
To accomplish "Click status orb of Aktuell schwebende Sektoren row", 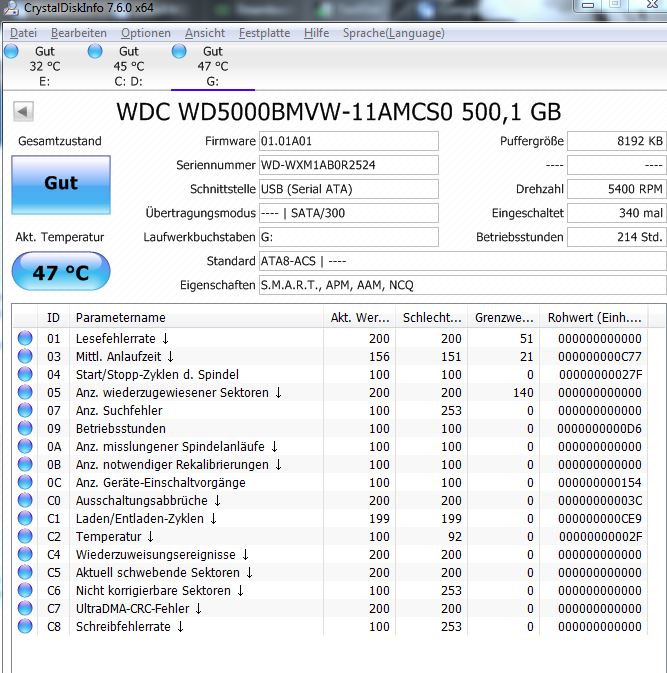I will [25, 573].
